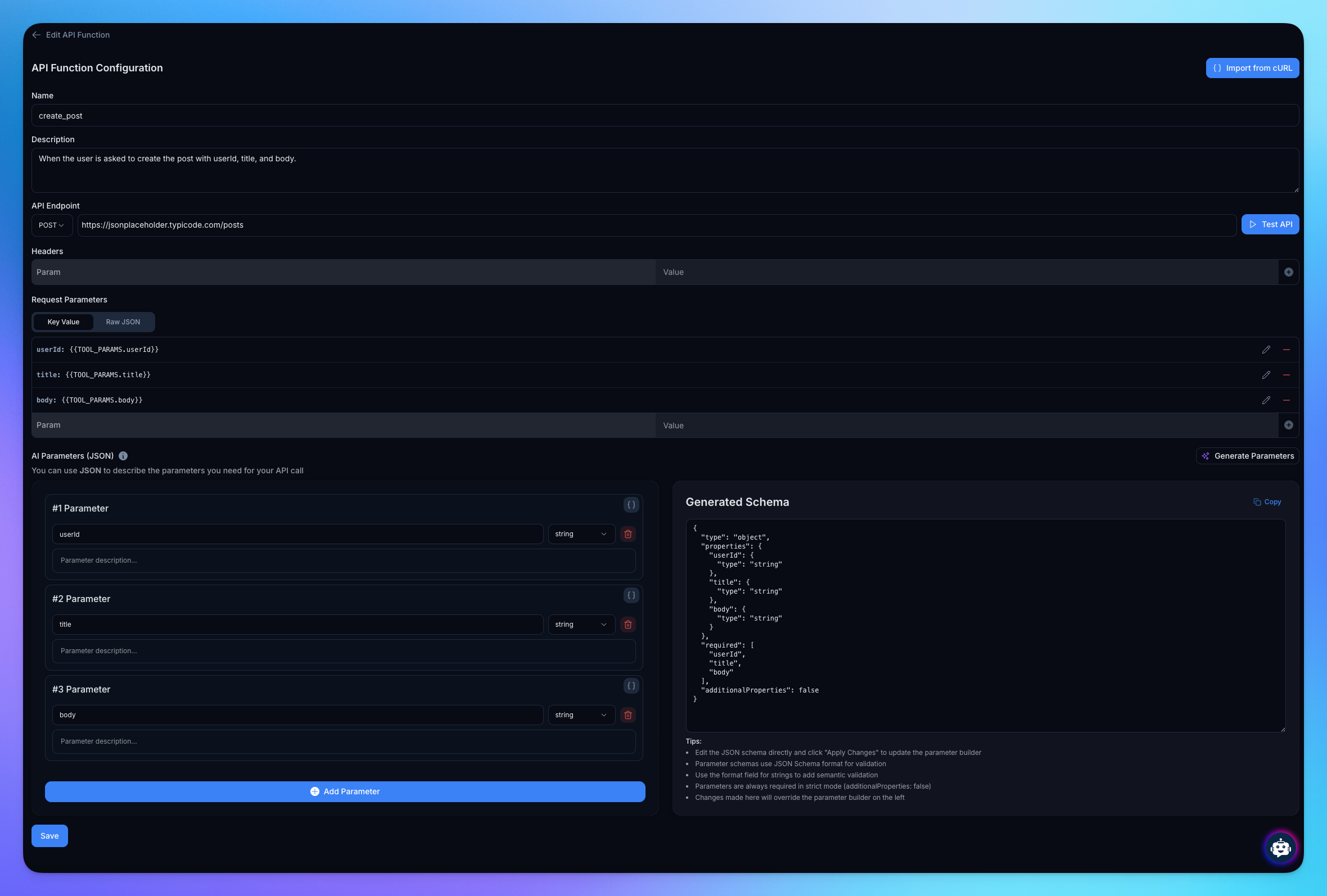The image size is (1327, 896).
Task: Go back using the Edit API Function arrow
Action: [37, 35]
